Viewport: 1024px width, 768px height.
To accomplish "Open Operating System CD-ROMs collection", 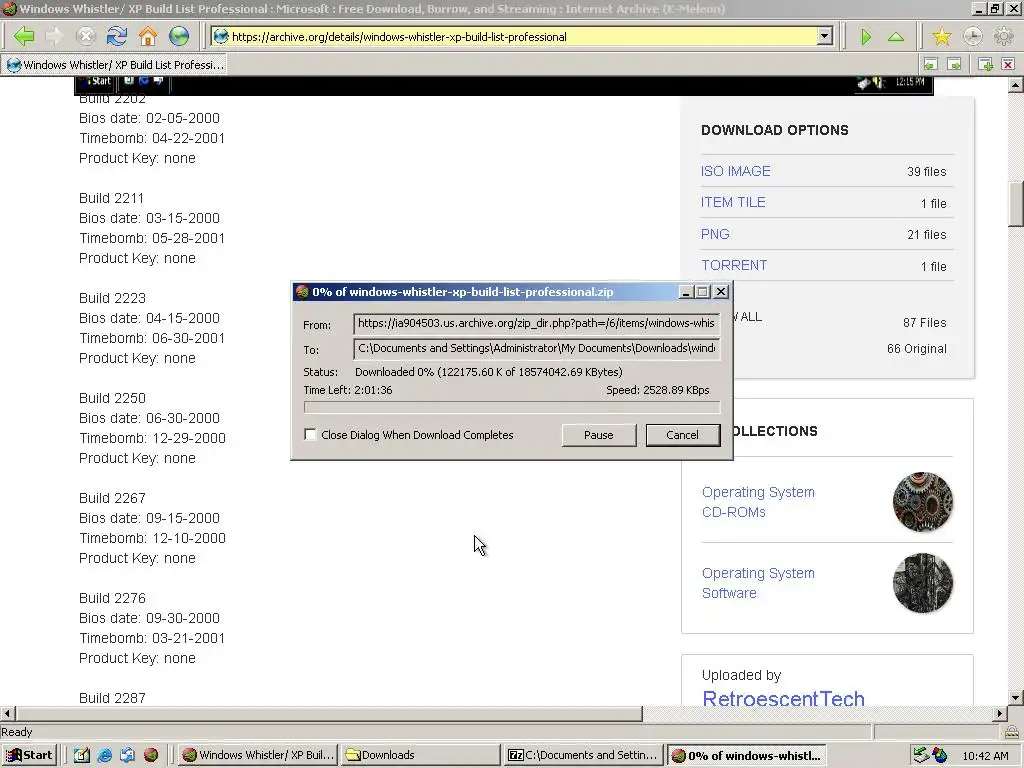I will (x=758, y=502).
